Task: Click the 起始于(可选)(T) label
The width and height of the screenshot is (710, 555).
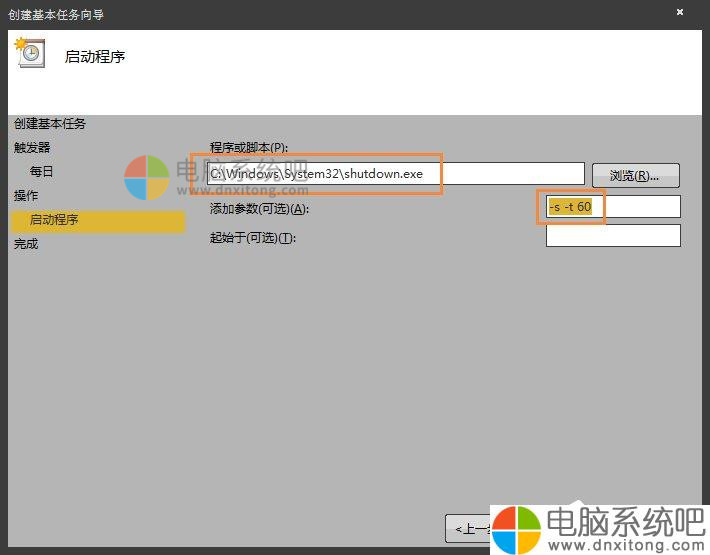Action: [253, 238]
